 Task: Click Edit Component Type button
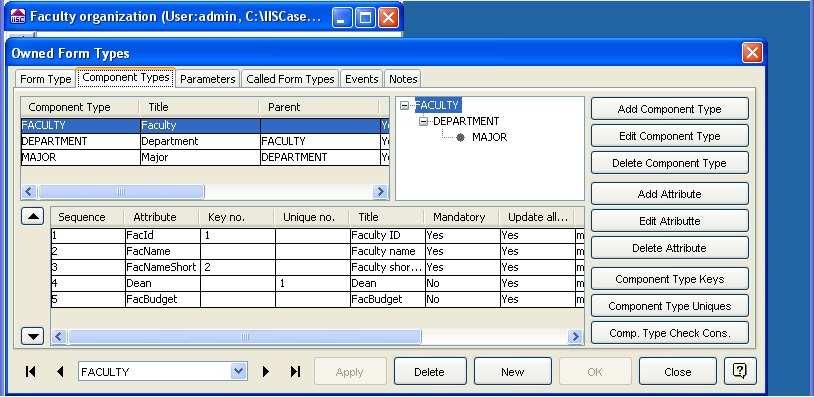click(670, 136)
